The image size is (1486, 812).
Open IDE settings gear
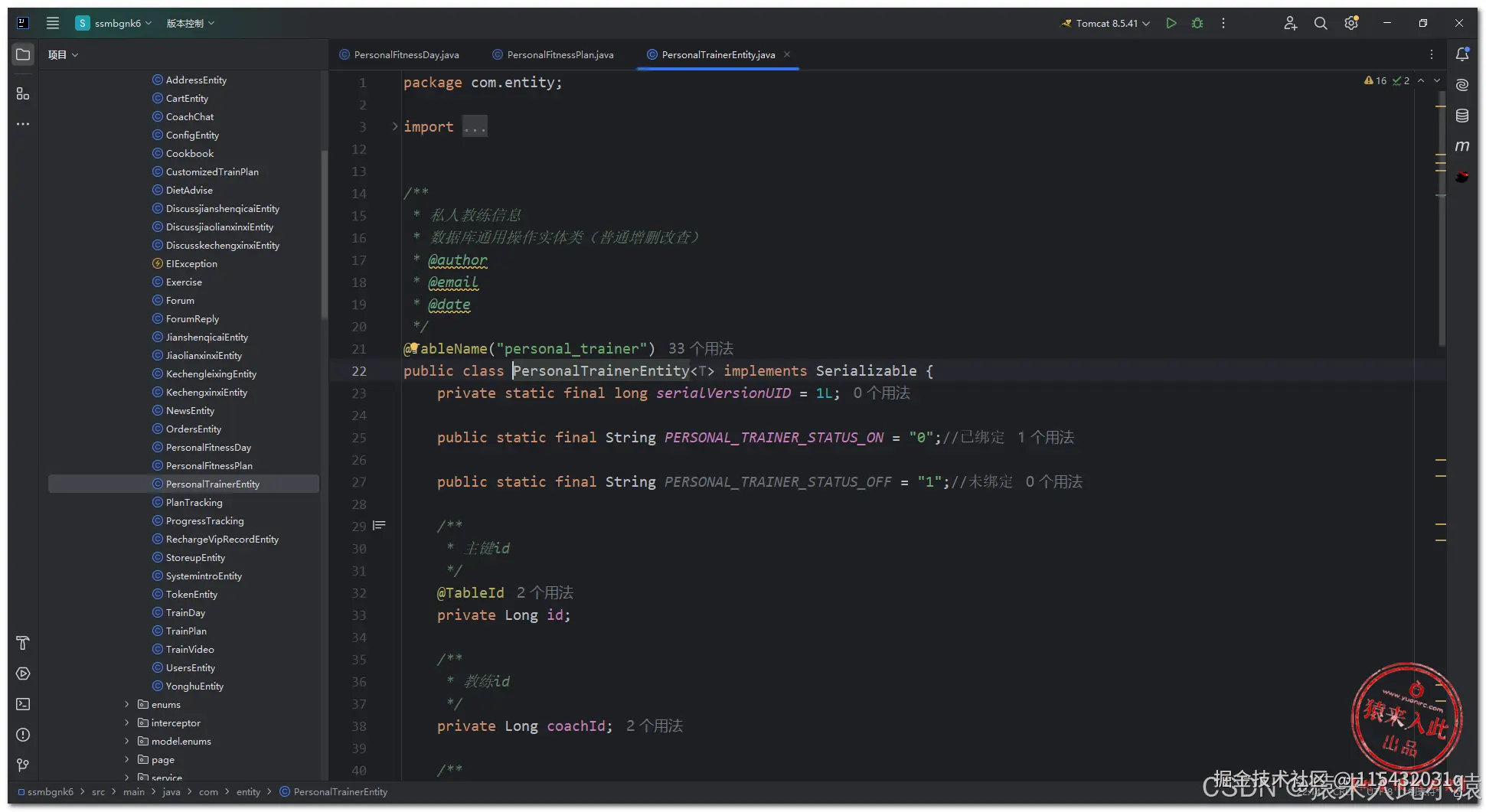point(1351,23)
